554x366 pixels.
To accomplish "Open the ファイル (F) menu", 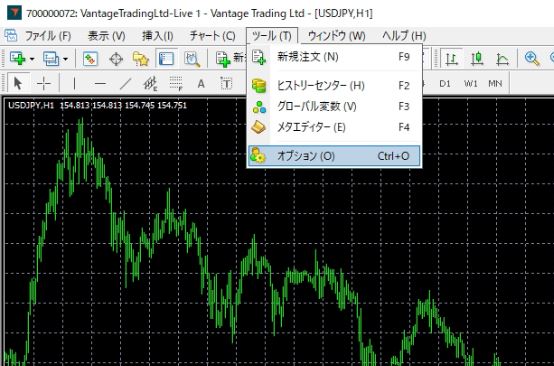I will coord(48,36).
